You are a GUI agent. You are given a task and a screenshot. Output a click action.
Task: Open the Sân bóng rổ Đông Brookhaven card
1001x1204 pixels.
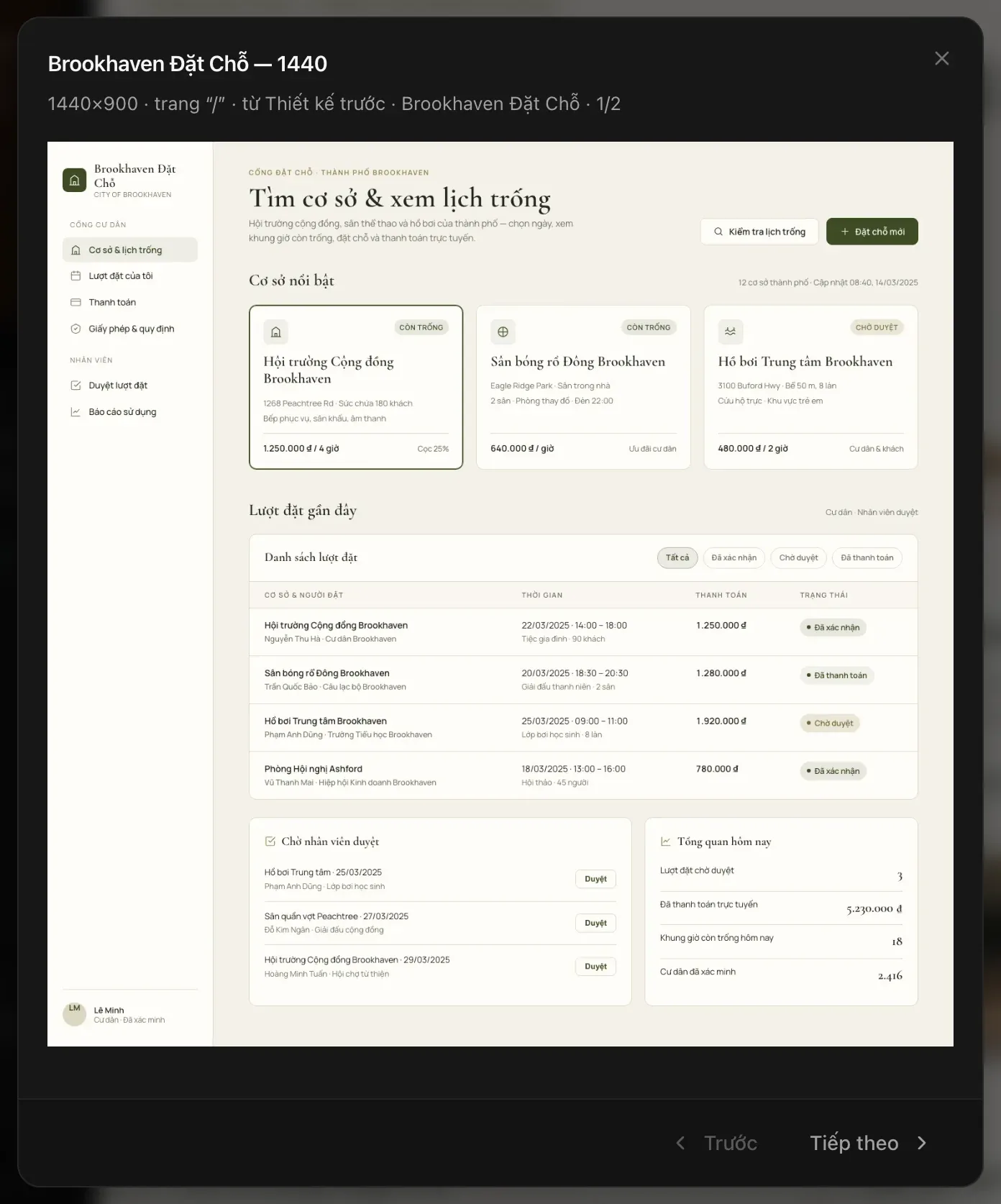[x=583, y=387]
